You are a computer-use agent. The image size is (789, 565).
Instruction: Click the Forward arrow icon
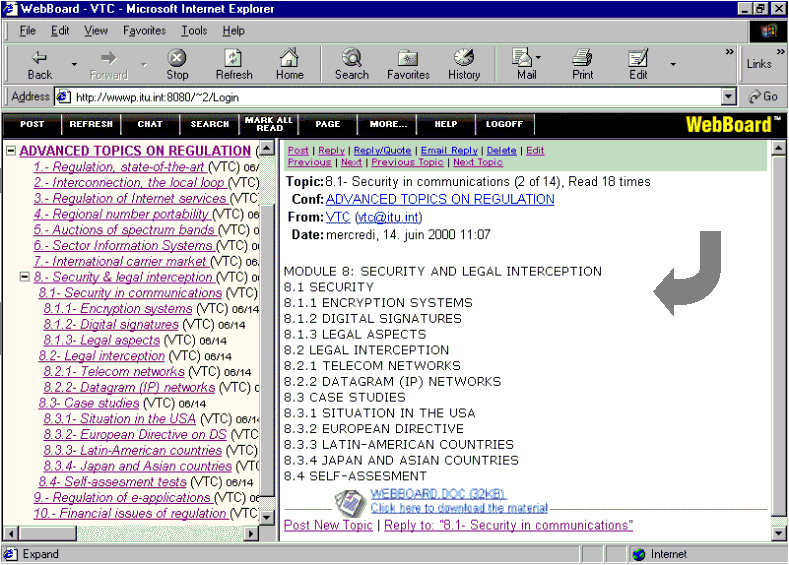[x=109, y=58]
